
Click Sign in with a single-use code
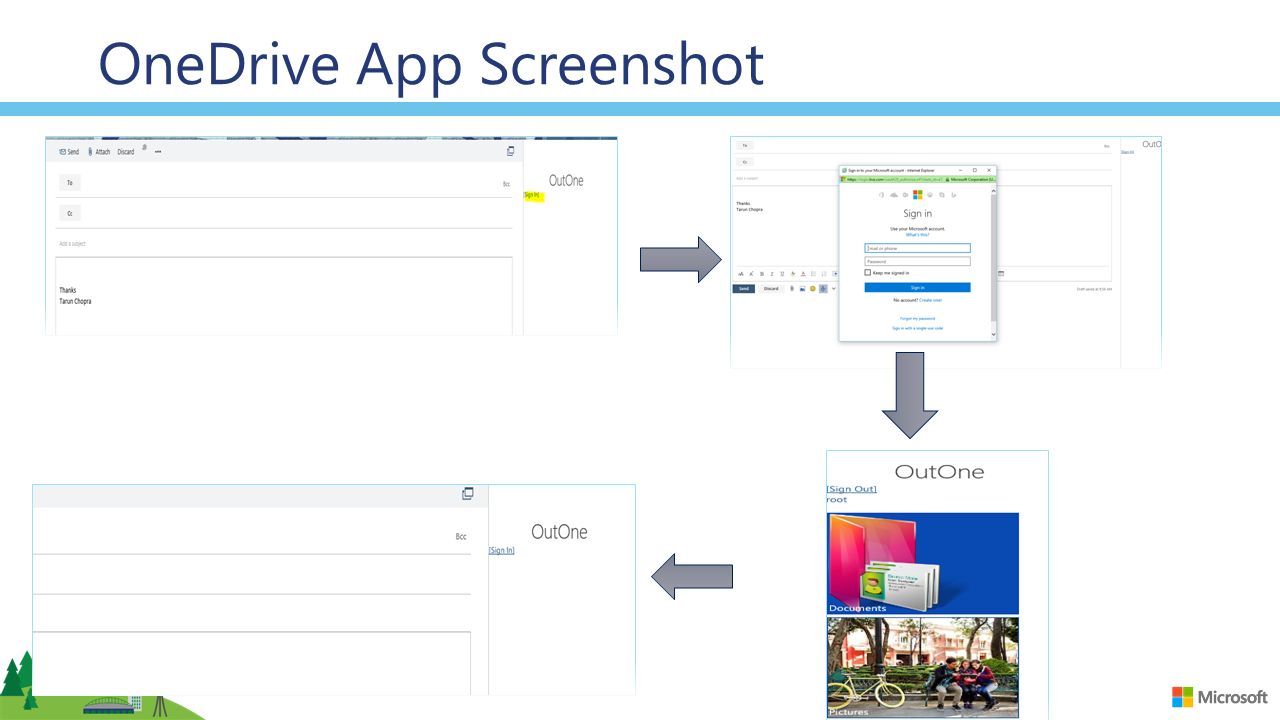click(917, 328)
